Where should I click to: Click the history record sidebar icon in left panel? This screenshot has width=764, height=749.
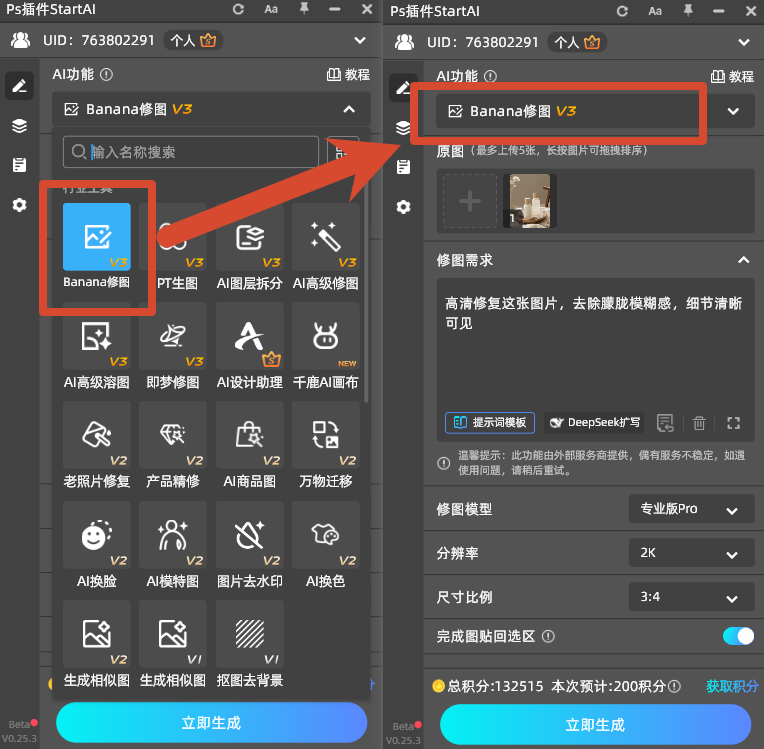point(19,165)
